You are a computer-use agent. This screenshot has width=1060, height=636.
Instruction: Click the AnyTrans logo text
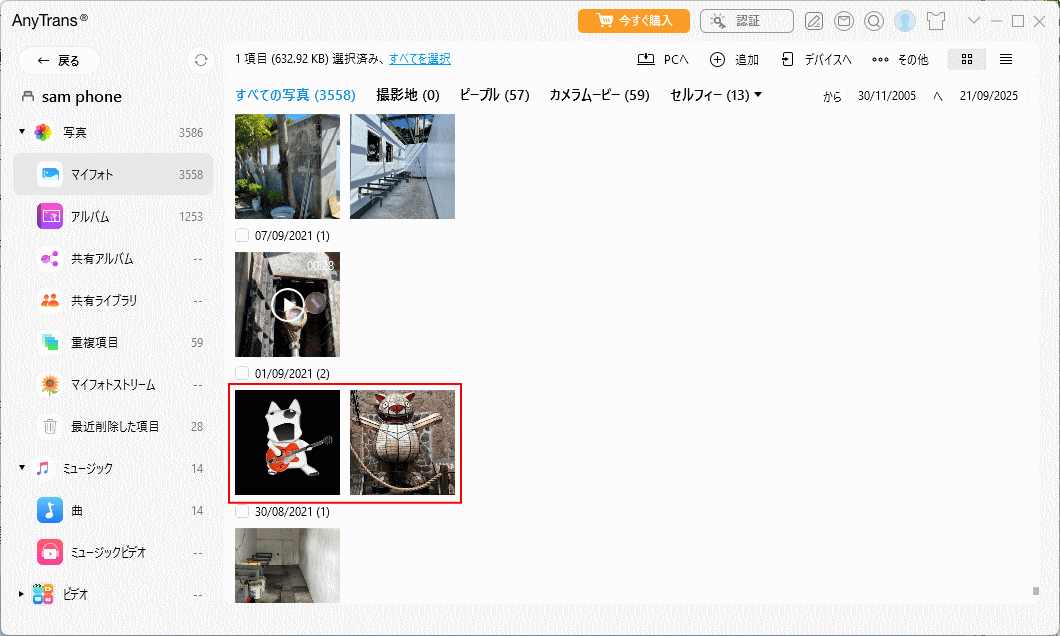[x=49, y=20]
